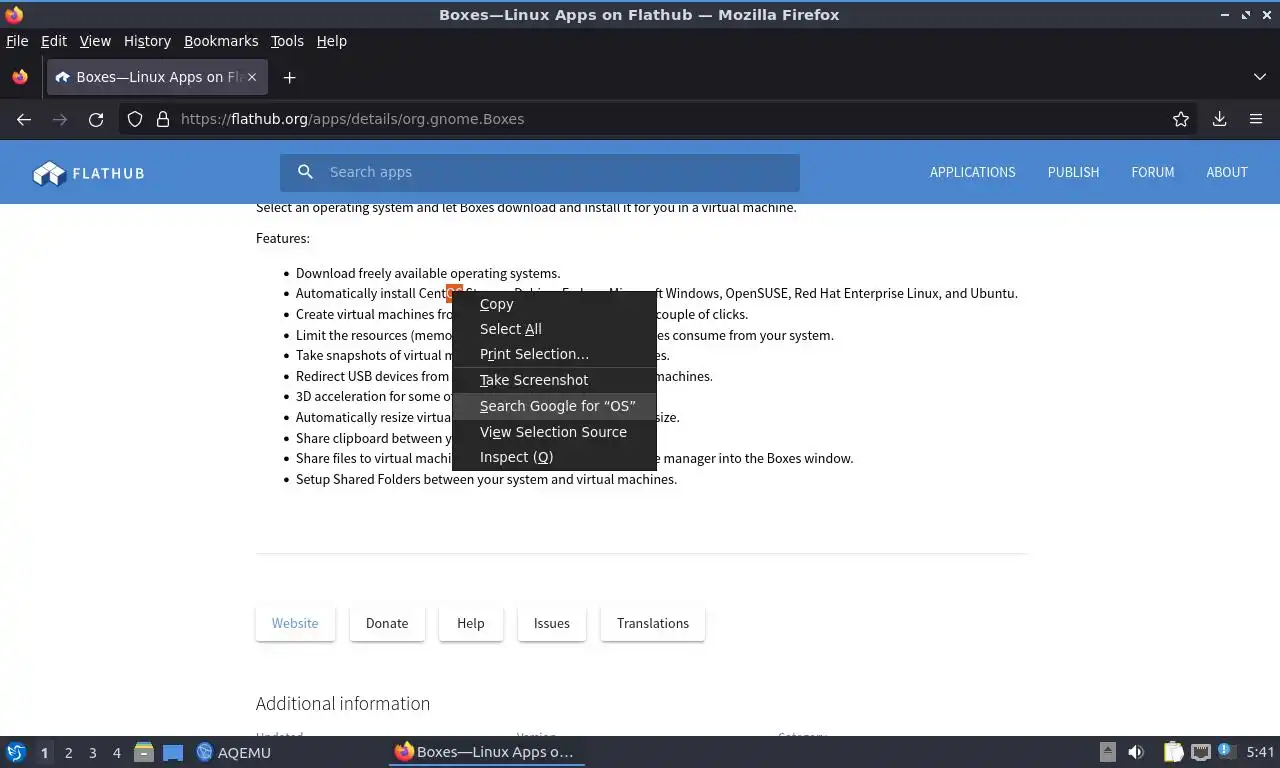The height and width of the screenshot is (768, 1280).
Task: Switch to workspace 3
Action: coord(92,752)
